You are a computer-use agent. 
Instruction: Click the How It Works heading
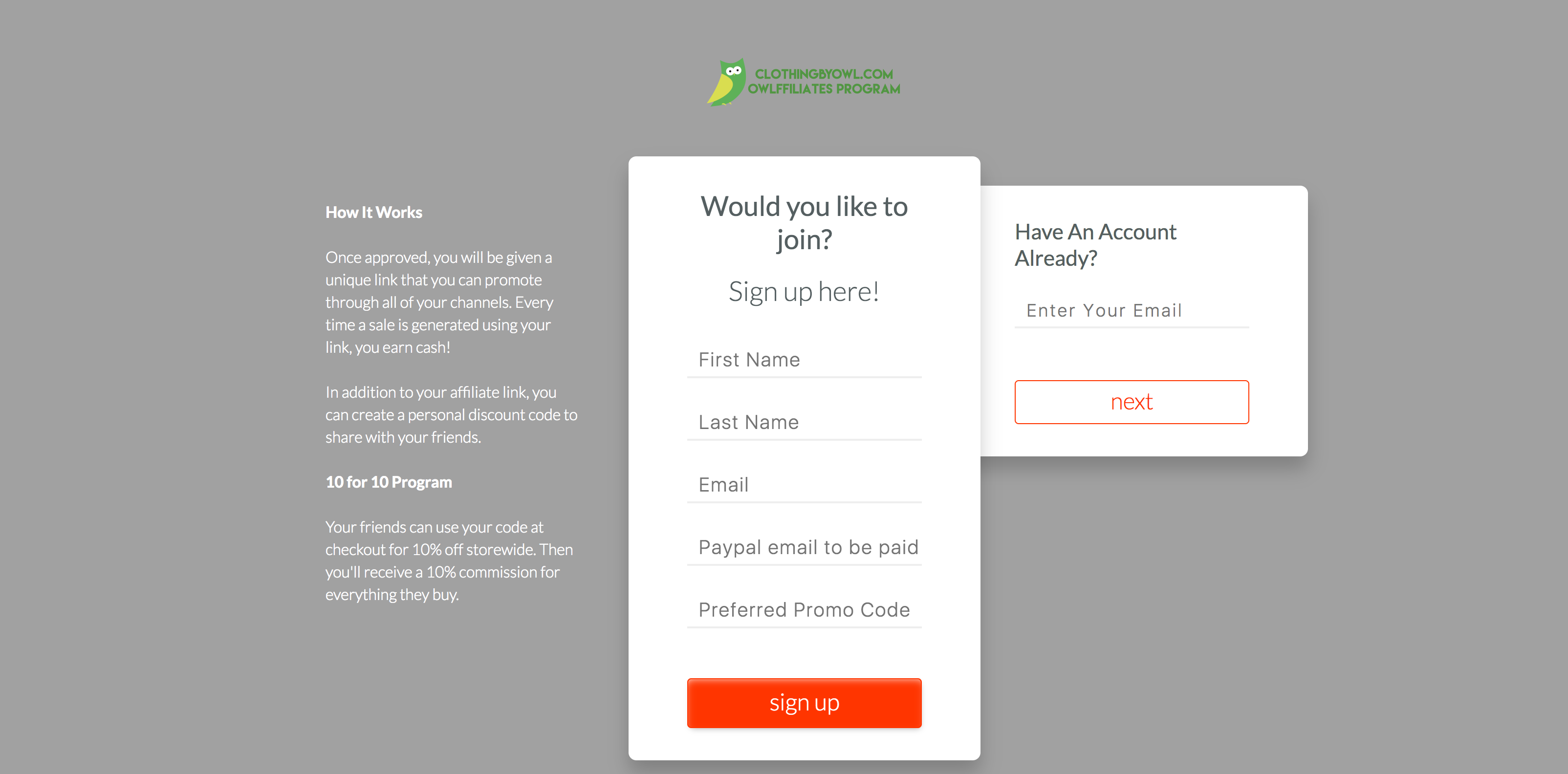tap(374, 213)
